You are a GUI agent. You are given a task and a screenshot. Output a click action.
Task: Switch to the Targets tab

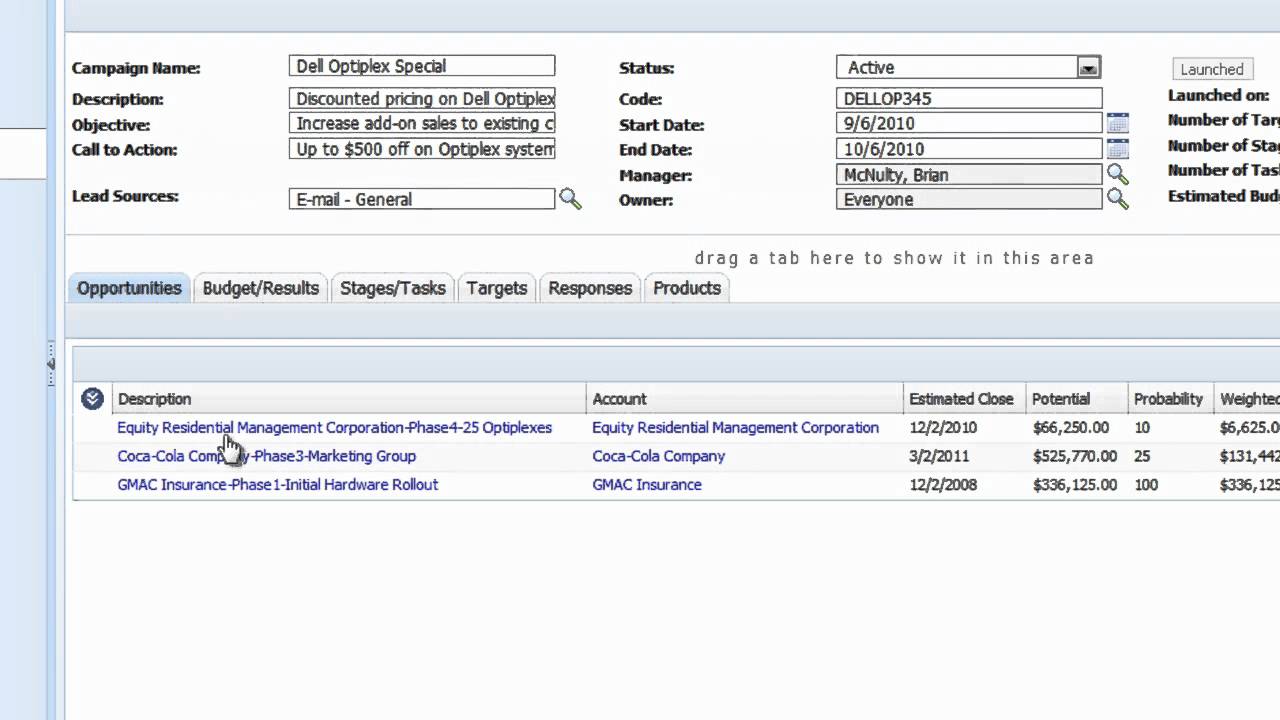[x=497, y=288]
